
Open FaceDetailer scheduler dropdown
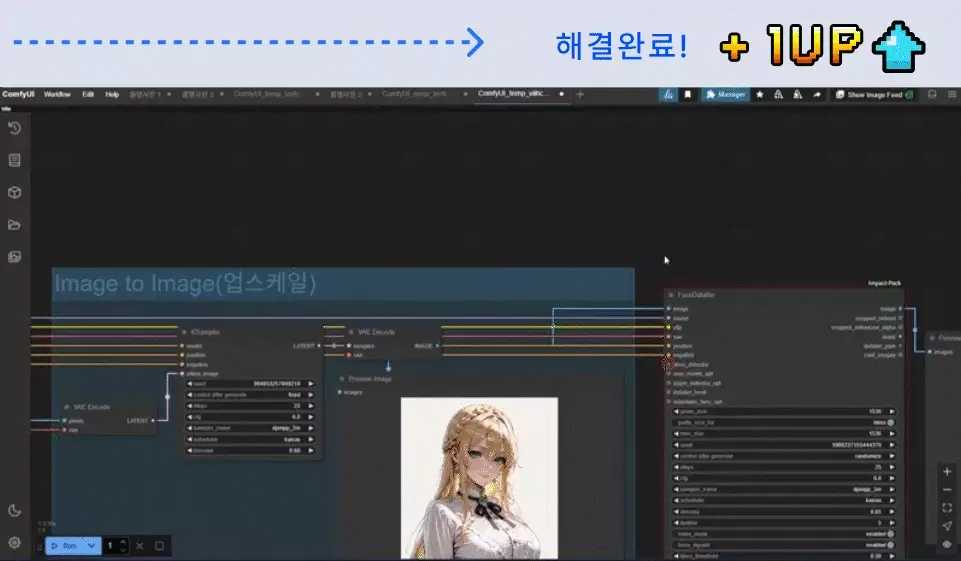[783, 500]
